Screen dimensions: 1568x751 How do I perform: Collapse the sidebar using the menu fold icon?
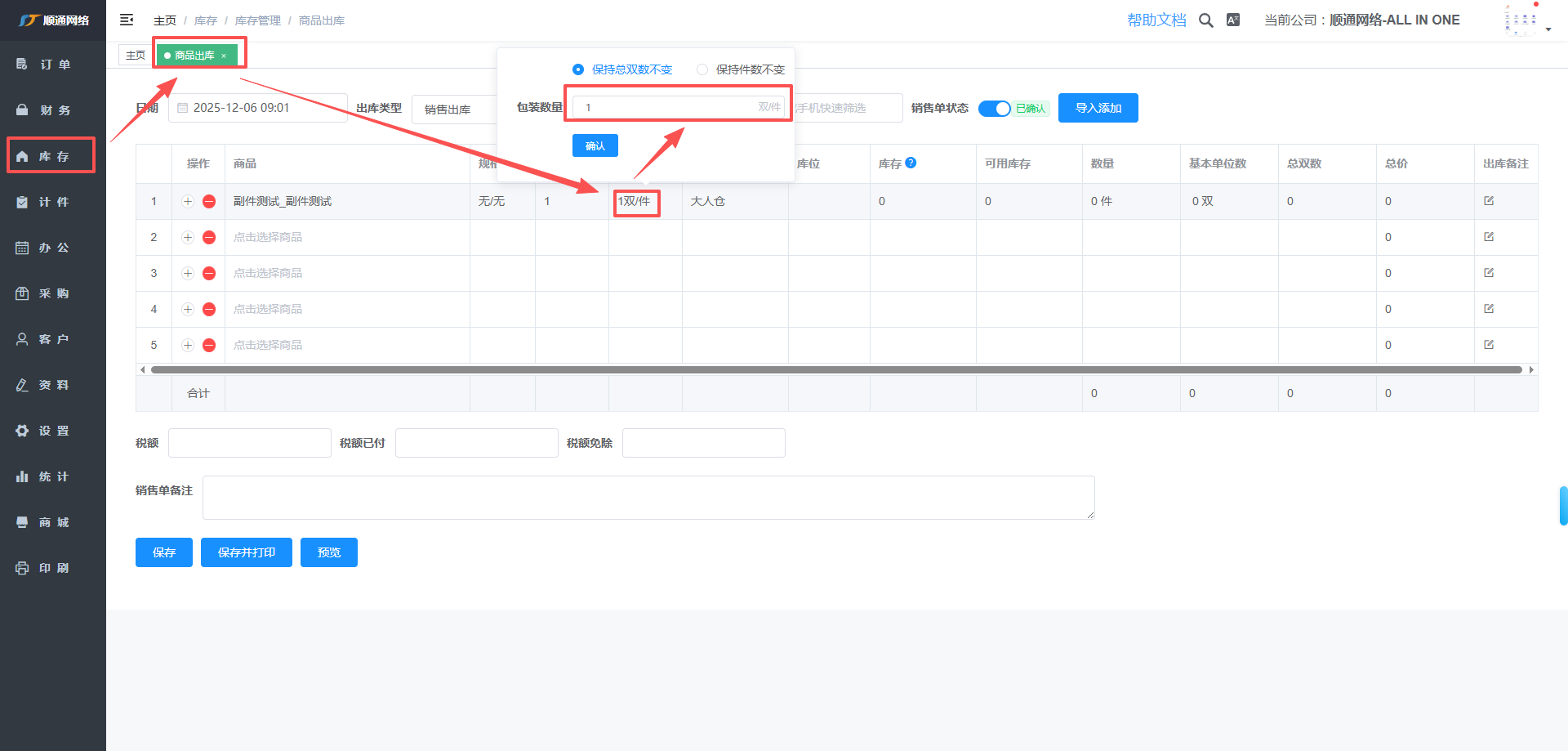127,20
